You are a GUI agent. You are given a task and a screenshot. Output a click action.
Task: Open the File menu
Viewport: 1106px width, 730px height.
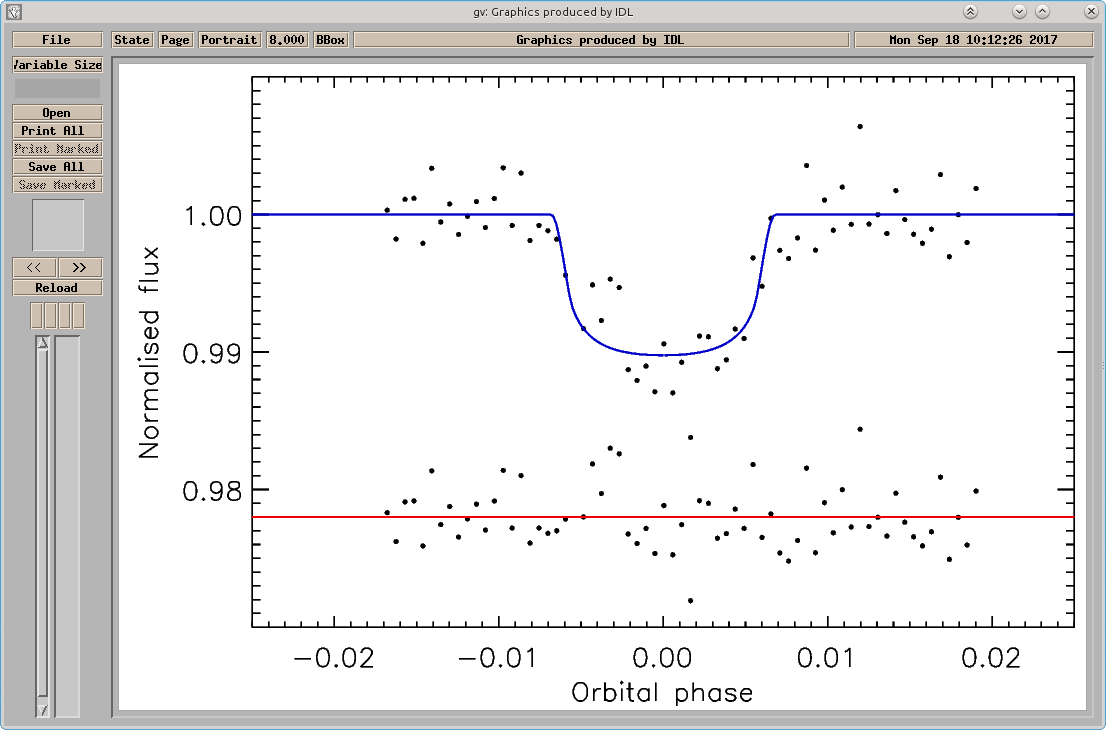56,39
